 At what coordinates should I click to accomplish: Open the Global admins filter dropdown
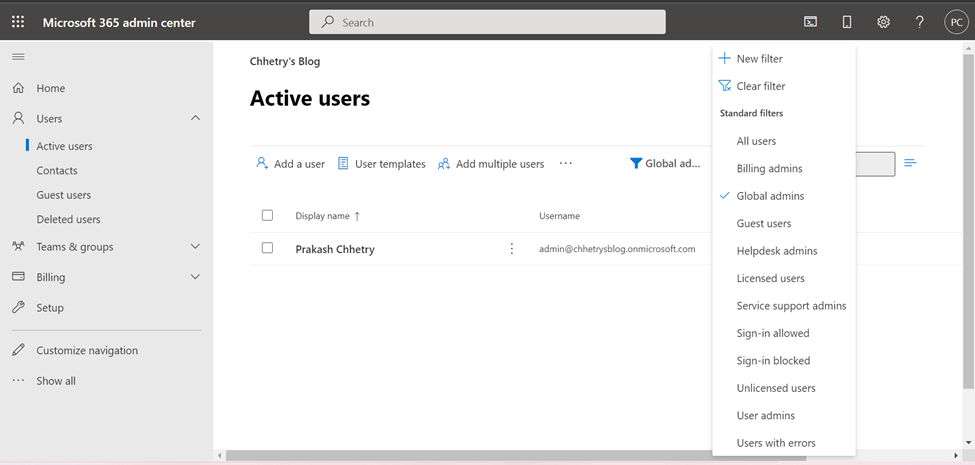click(x=665, y=163)
